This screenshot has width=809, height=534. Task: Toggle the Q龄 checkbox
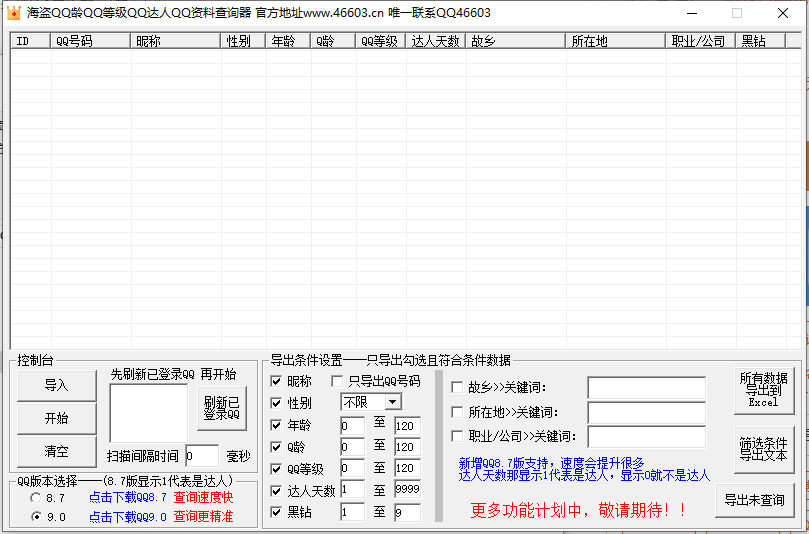pyautogui.click(x=276, y=447)
